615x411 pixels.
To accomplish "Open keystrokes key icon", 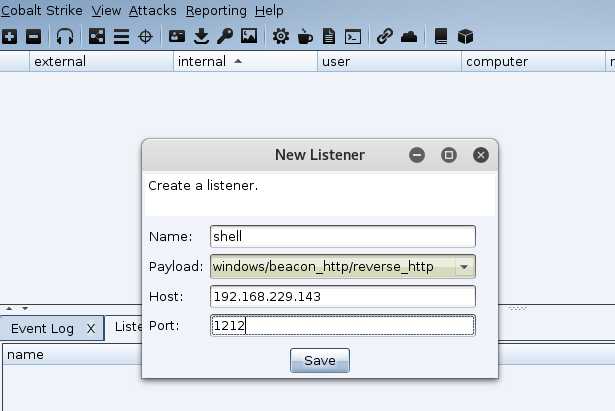I will 225,36.
